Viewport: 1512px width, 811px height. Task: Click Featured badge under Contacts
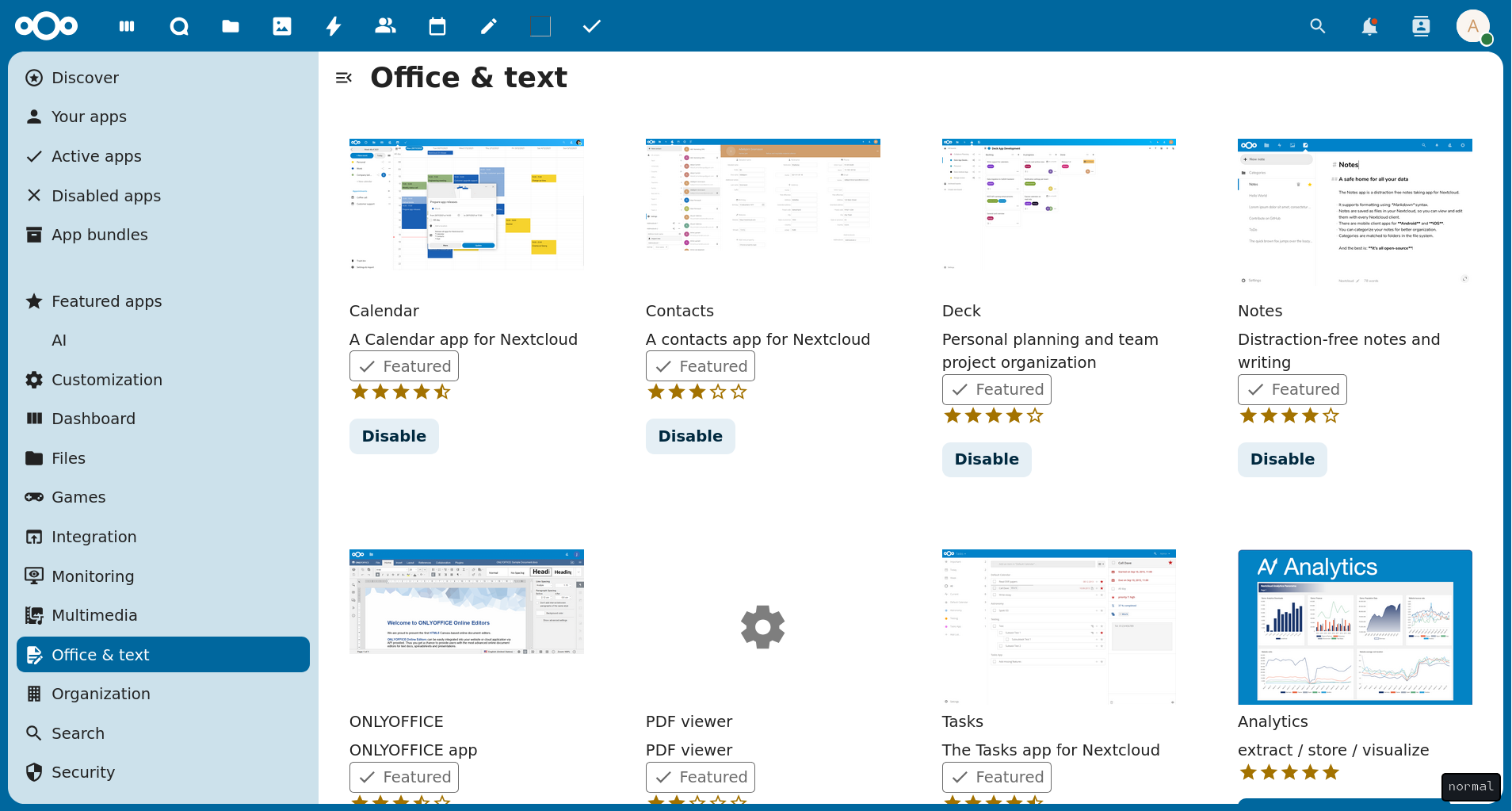pos(701,366)
